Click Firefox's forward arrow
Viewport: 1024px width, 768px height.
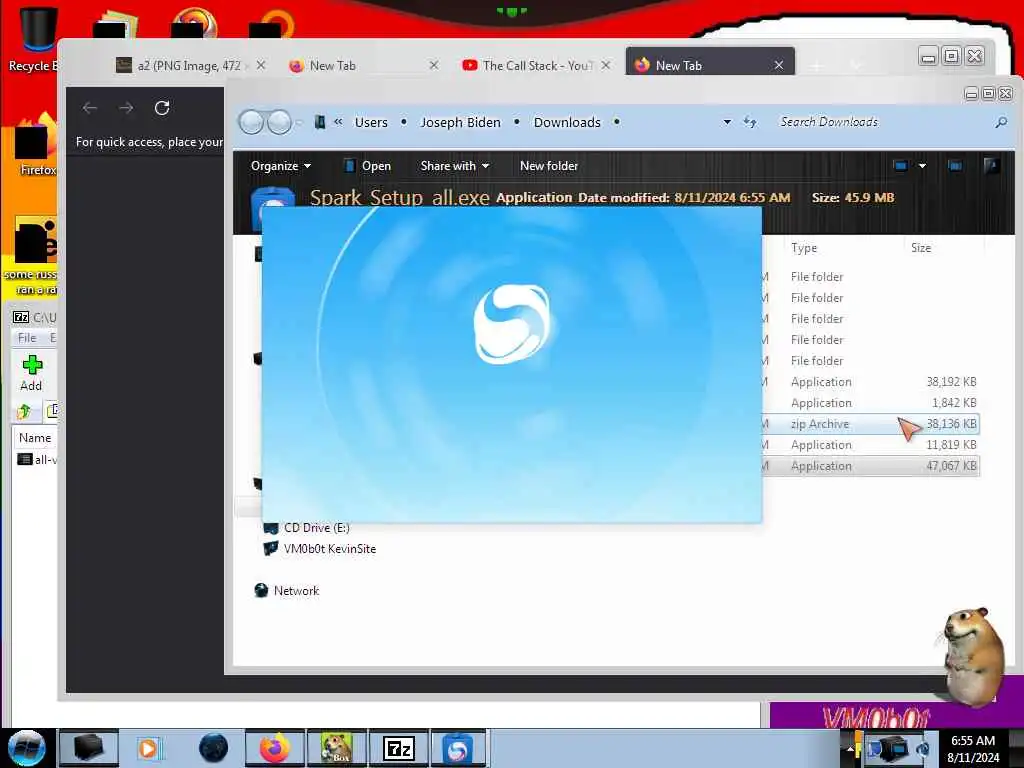tap(126, 108)
